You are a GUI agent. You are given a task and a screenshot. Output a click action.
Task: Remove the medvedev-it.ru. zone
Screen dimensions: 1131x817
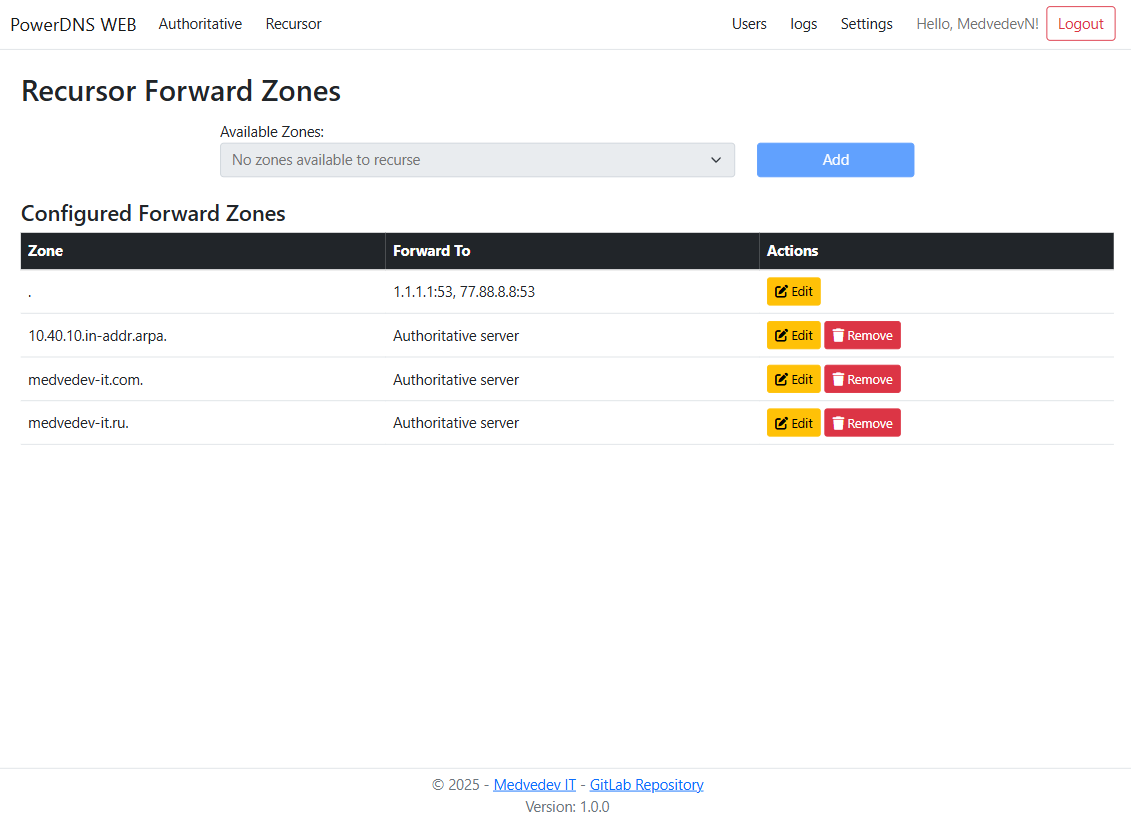pos(862,423)
